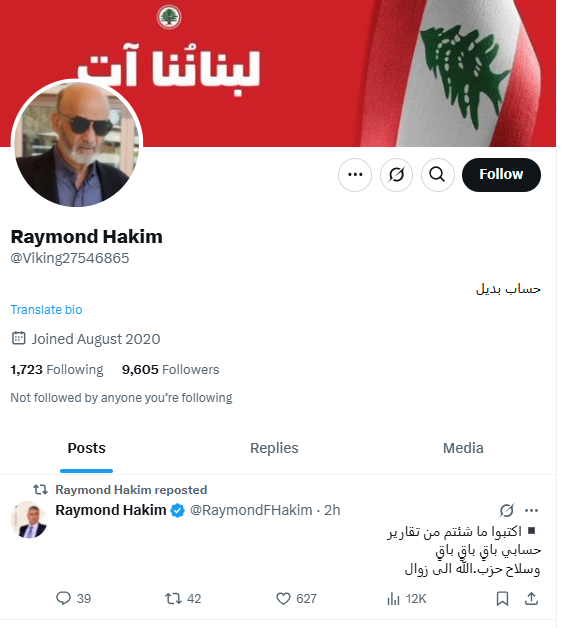Switch to the Replies tab
This screenshot has width=572, height=628.
click(x=274, y=448)
